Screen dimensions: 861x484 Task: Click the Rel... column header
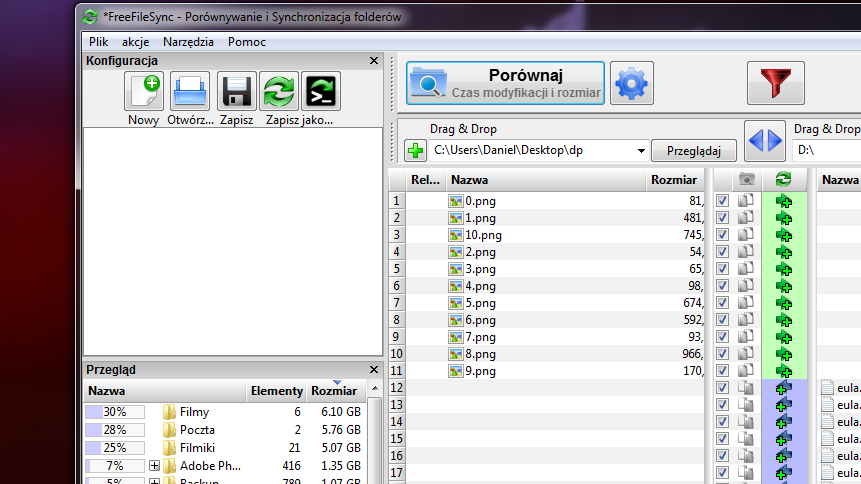tap(426, 180)
